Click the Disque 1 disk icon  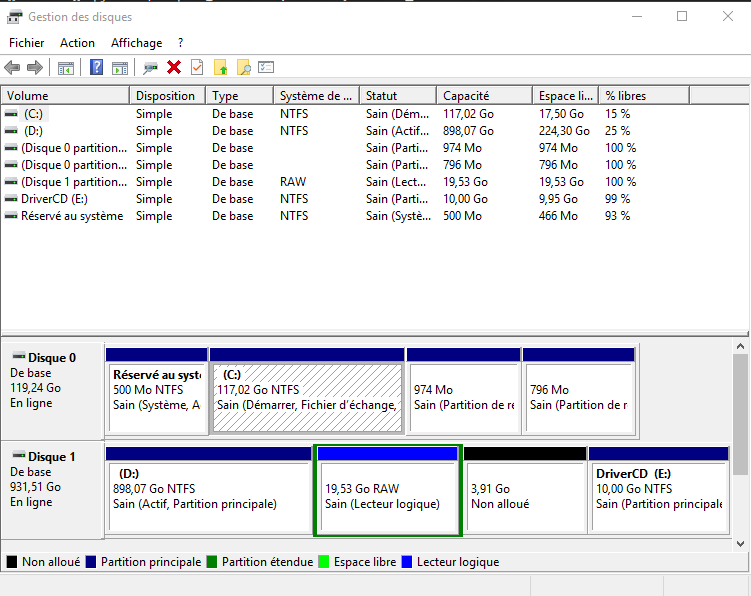[19, 455]
